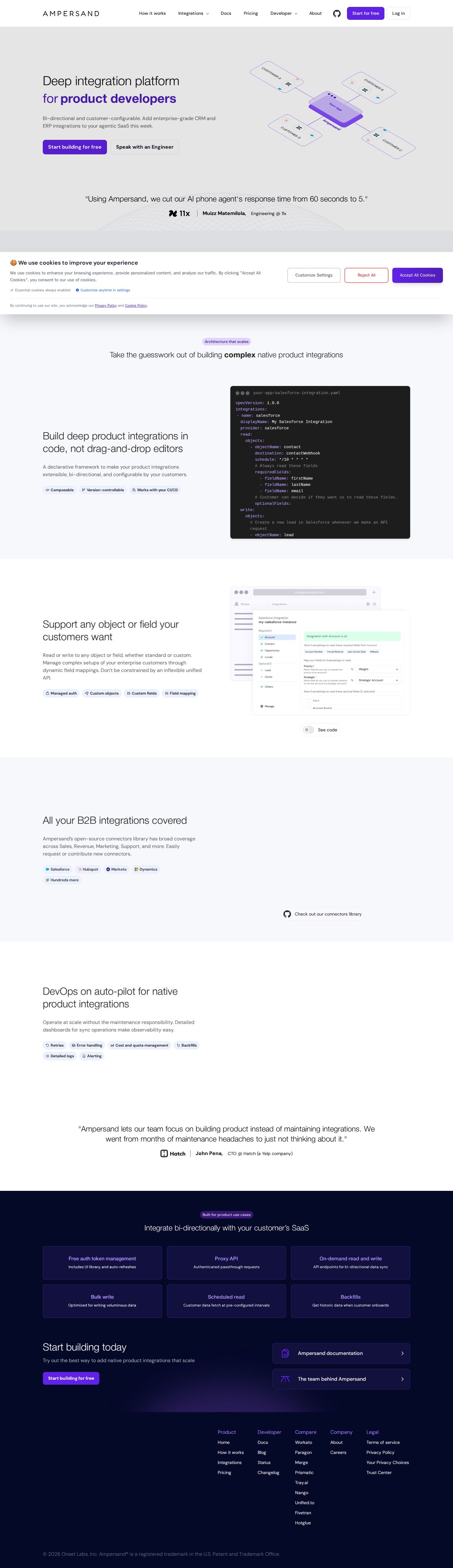The image size is (453, 1568).
Task: Click the Dynamics icon tag
Action: tap(137, 869)
